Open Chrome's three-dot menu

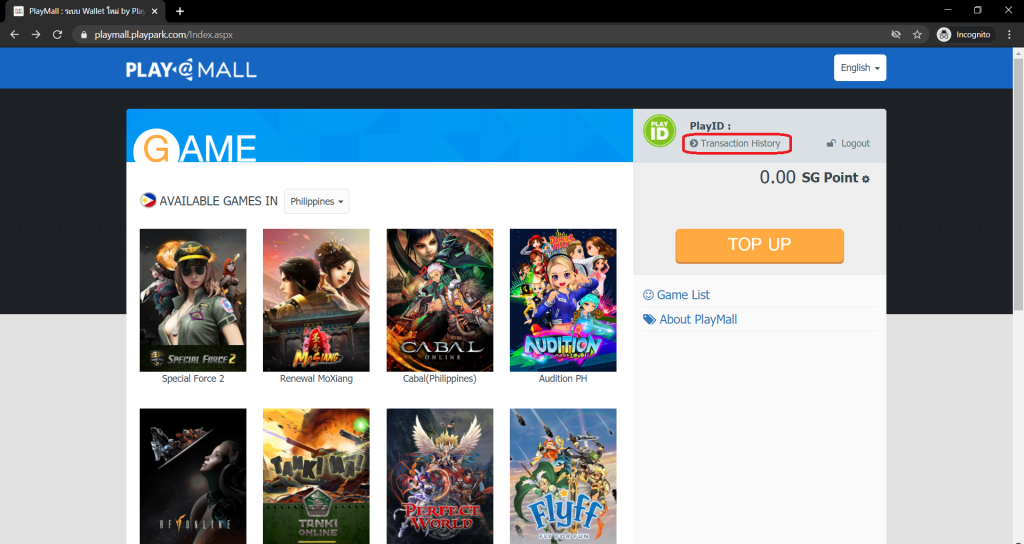click(x=1009, y=34)
